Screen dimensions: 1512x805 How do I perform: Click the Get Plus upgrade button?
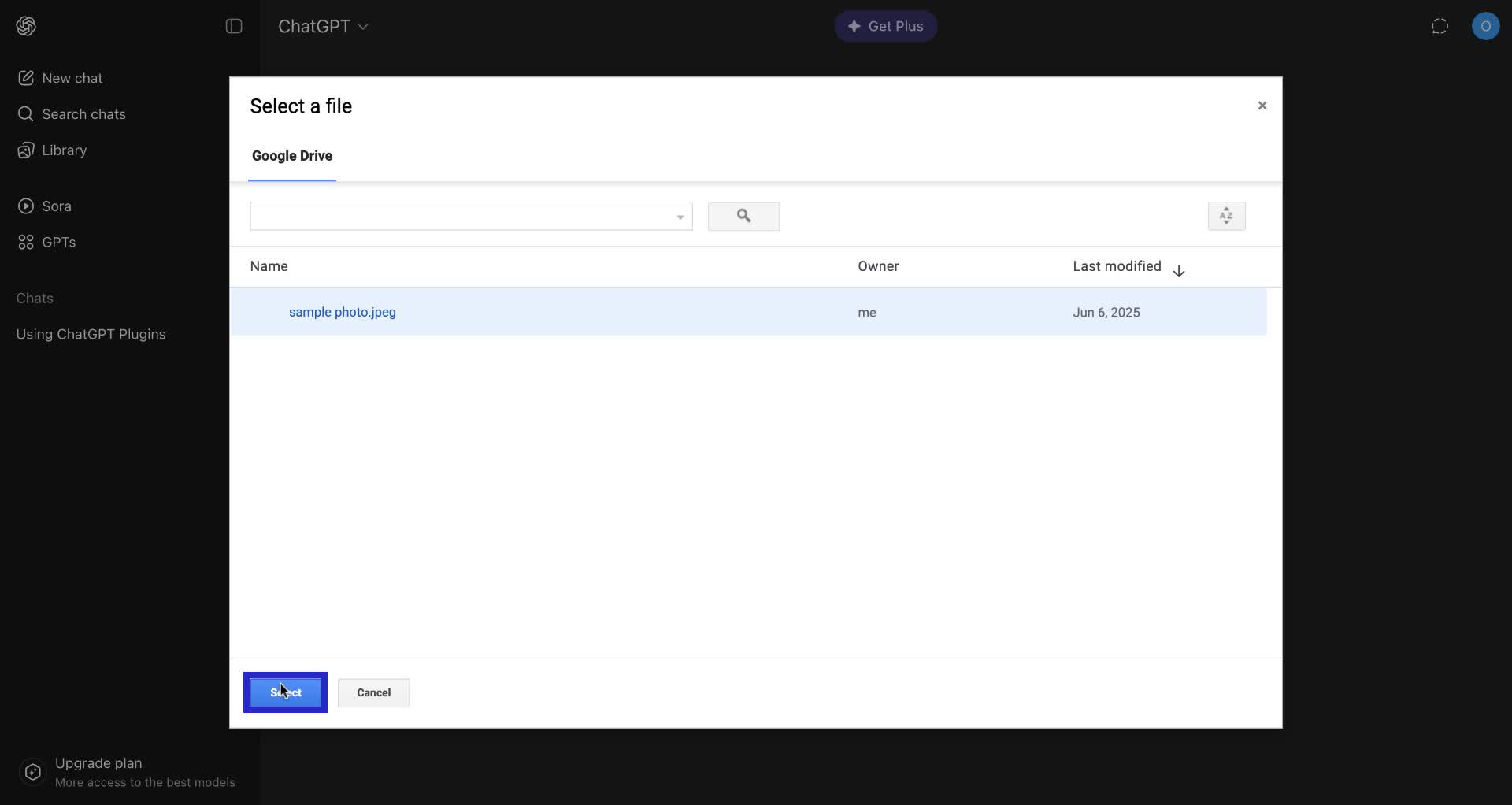(885, 26)
